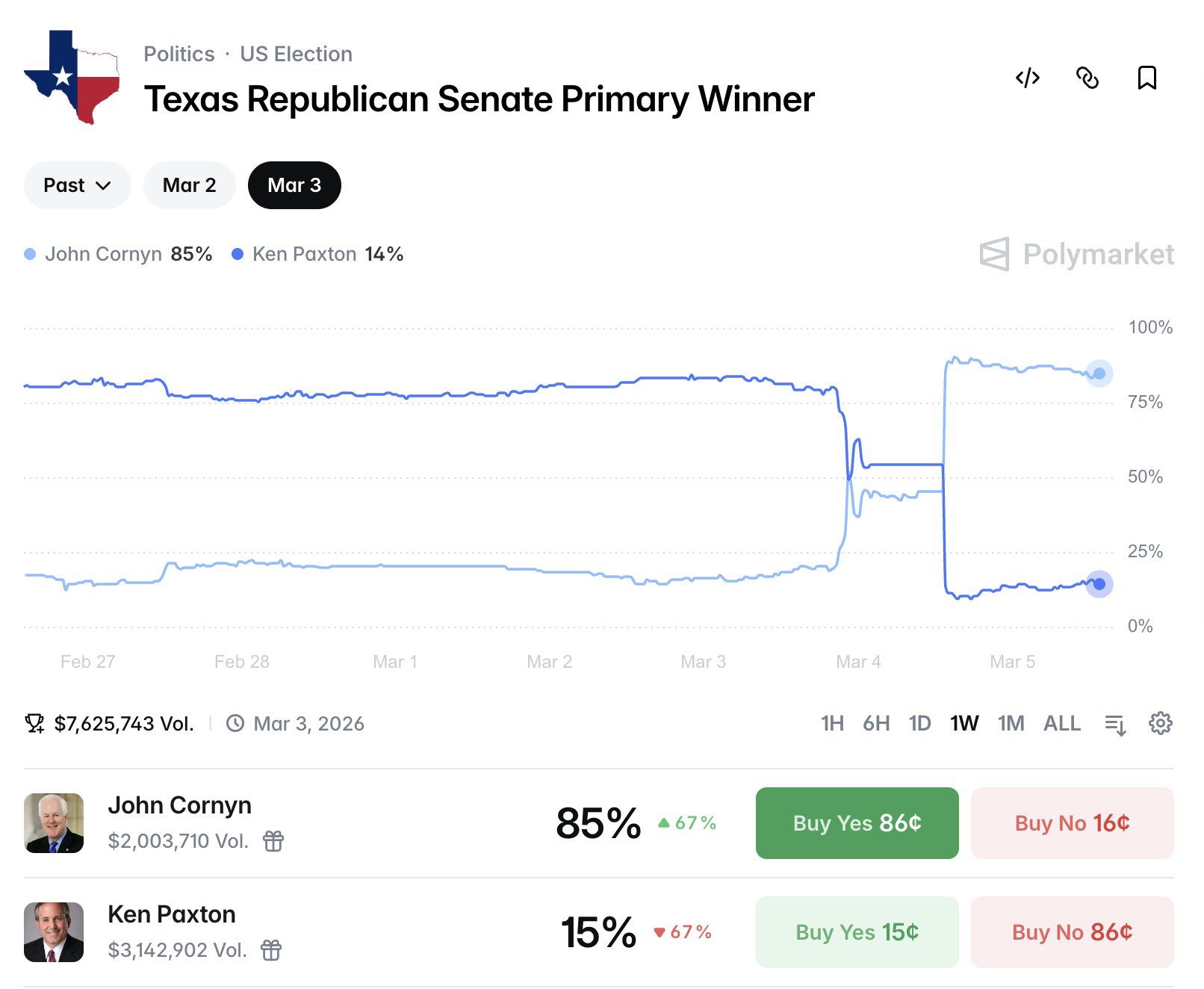Expand the Past dates dropdown

[77, 185]
